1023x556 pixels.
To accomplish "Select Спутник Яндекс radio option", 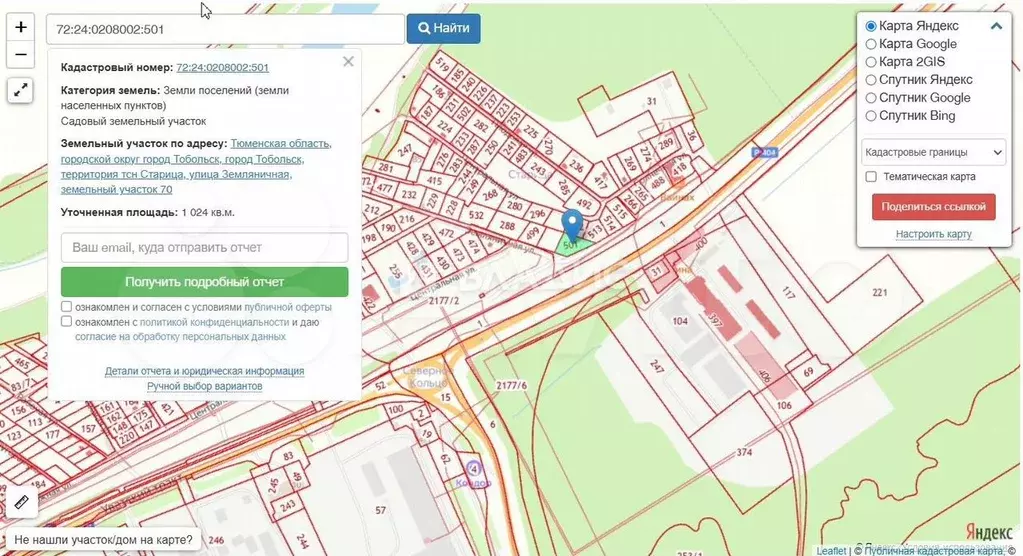I will pos(871,80).
